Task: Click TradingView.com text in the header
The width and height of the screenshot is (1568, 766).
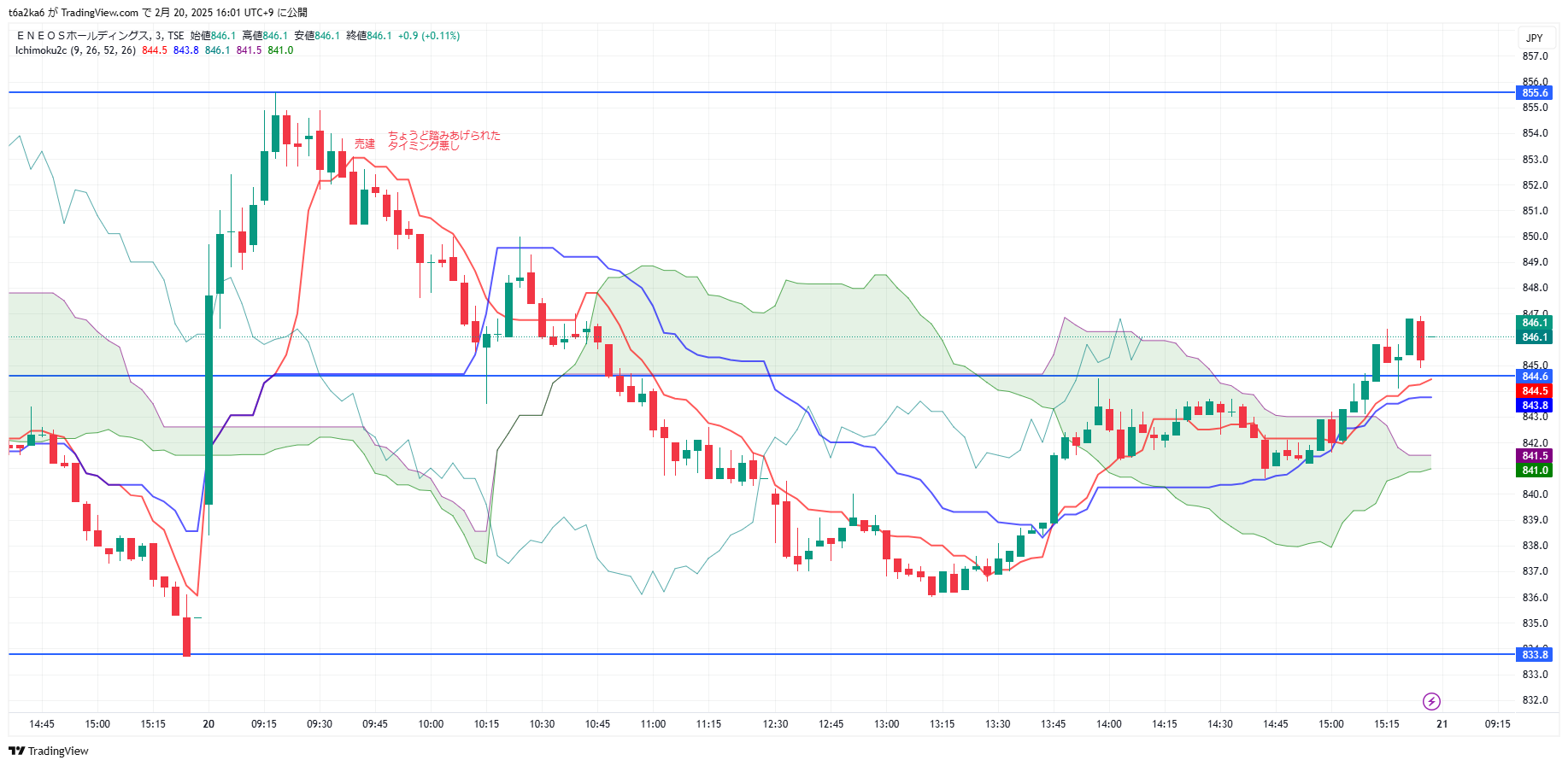Action: click(x=99, y=13)
